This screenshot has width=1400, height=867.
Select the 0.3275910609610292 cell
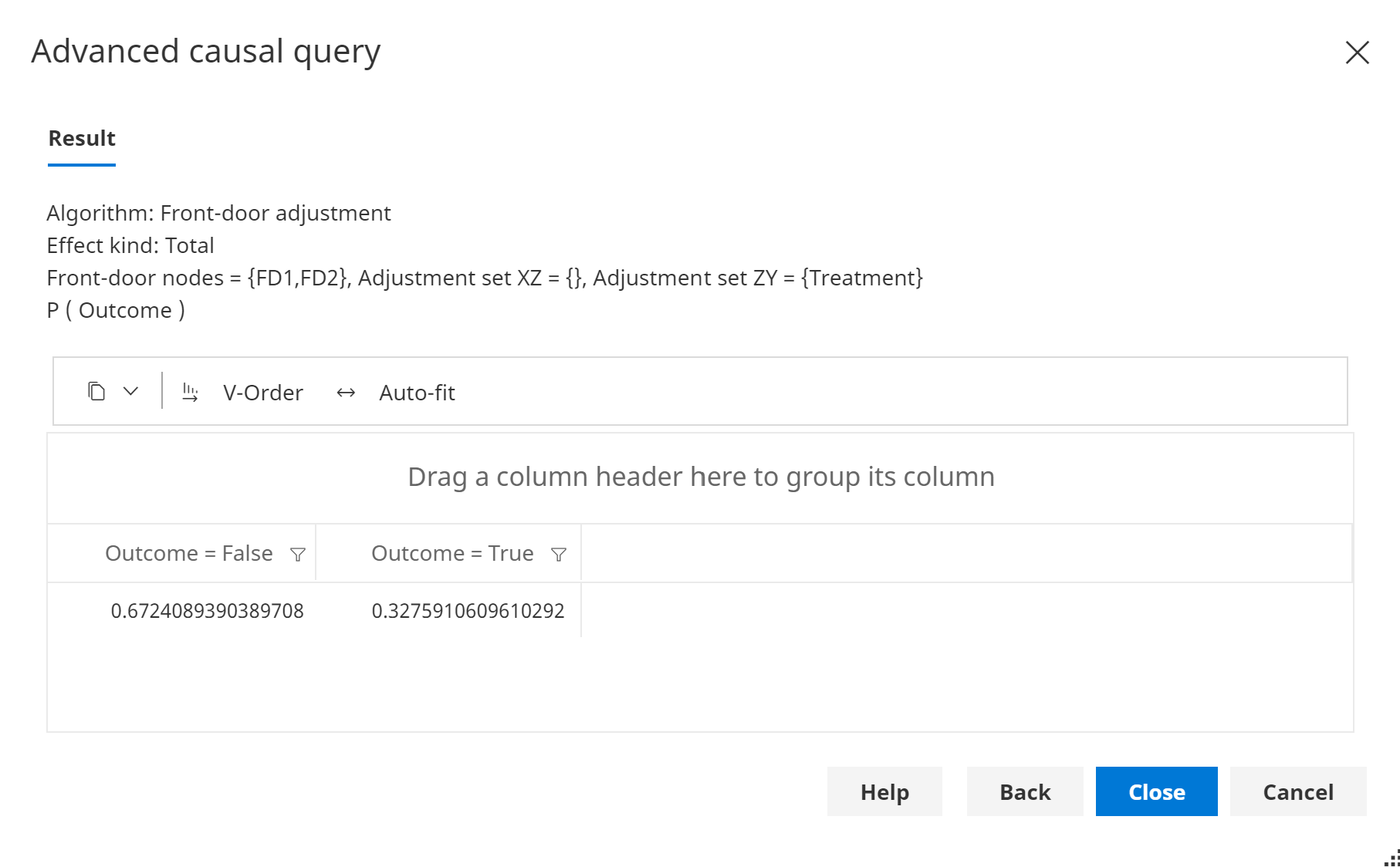click(x=468, y=611)
